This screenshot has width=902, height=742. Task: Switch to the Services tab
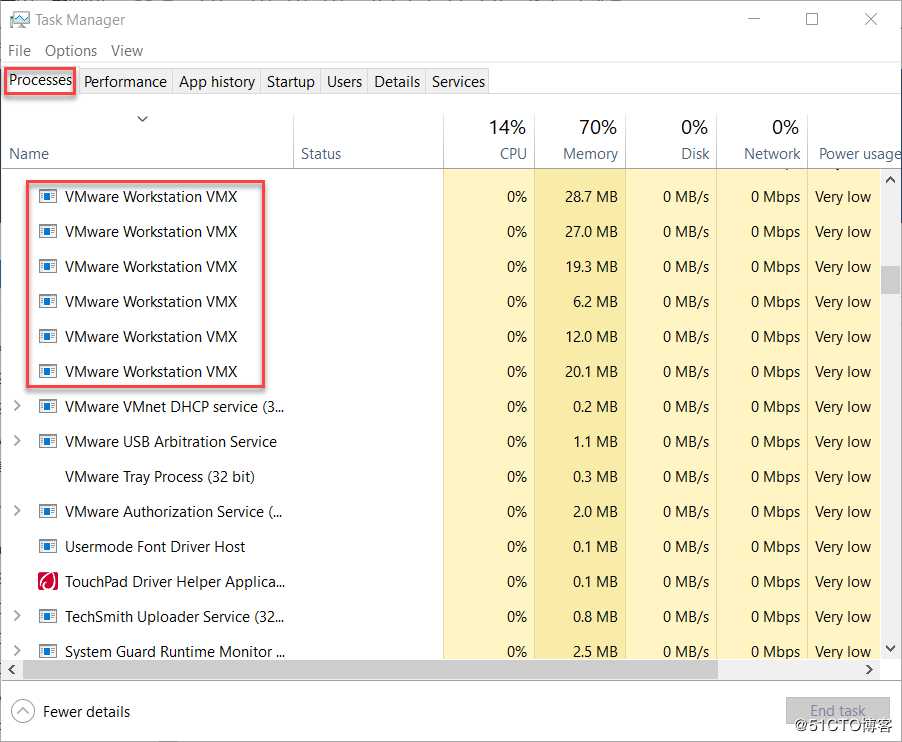458,82
